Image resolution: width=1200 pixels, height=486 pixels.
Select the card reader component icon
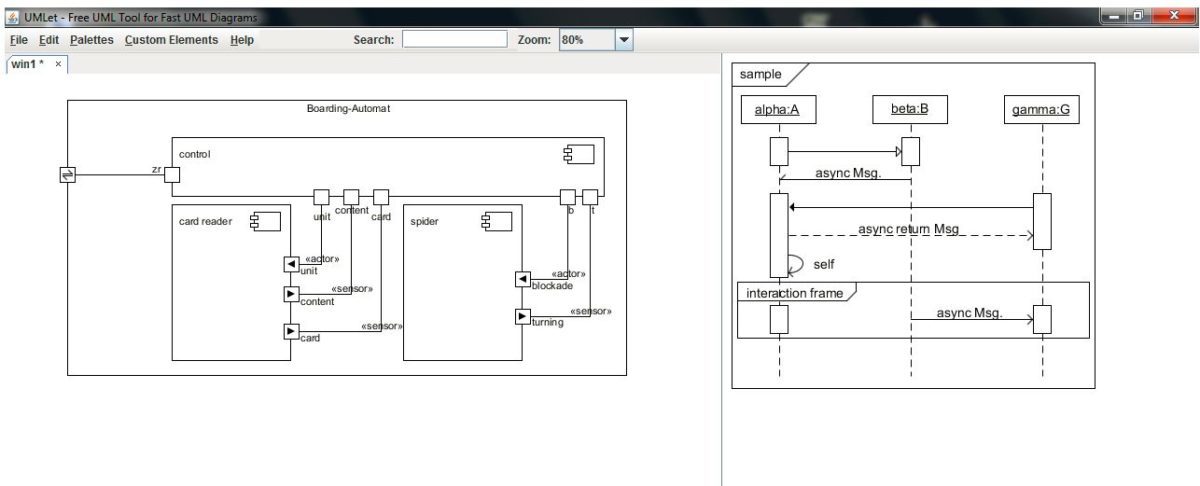pyautogui.click(x=265, y=221)
